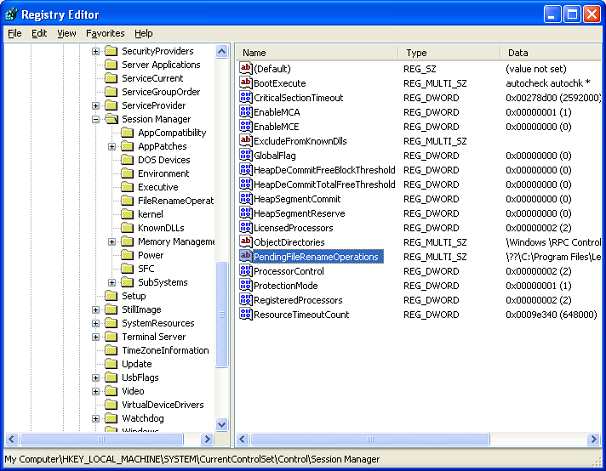Sort values by the Data column header
Image resolution: width=606 pixels, height=471 pixels.
pyautogui.click(x=552, y=53)
